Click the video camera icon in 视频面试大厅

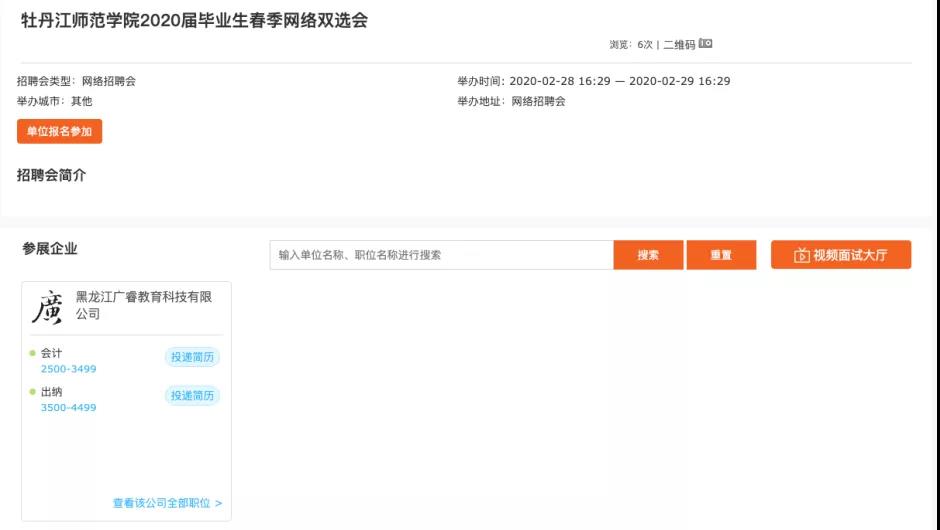click(801, 255)
